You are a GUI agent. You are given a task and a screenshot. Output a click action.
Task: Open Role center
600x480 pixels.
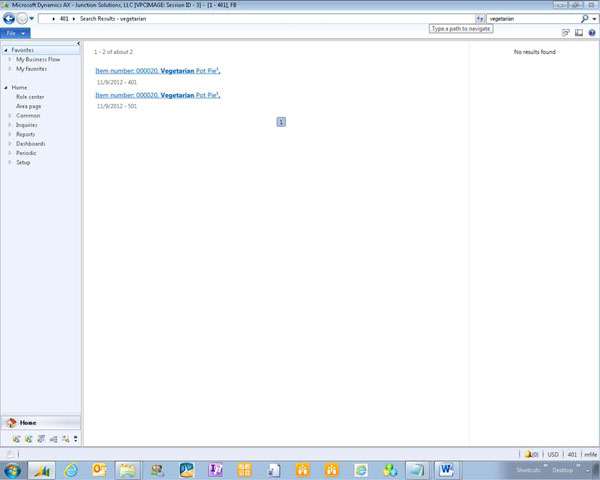click(30, 97)
